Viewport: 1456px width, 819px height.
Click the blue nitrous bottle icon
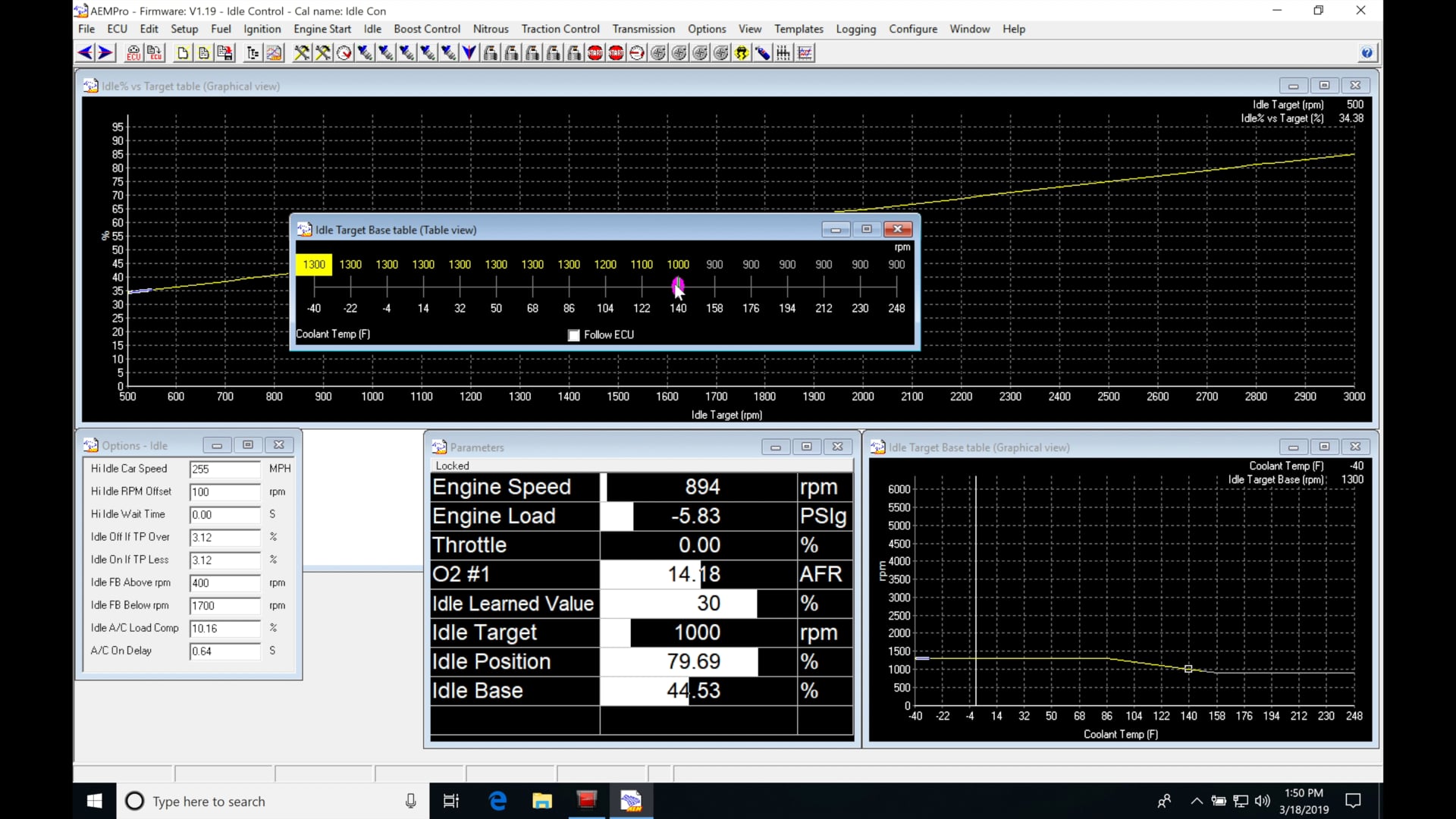click(x=763, y=52)
